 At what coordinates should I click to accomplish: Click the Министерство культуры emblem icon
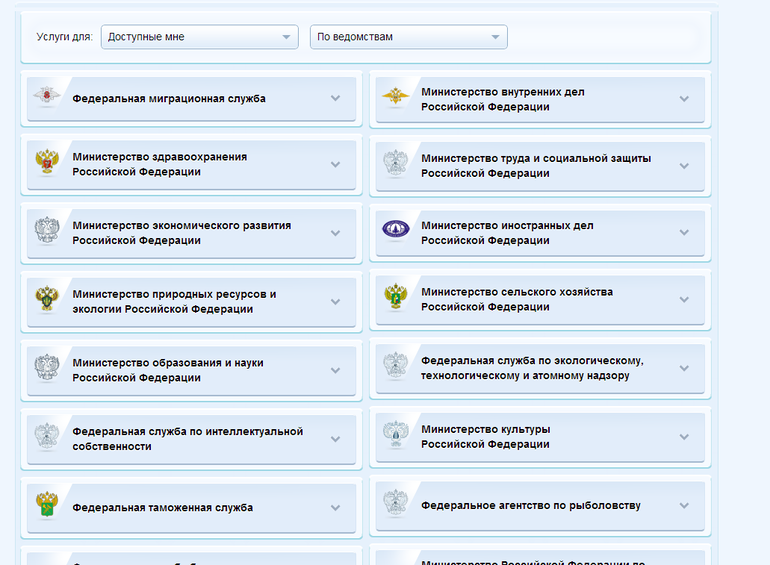pyautogui.click(x=396, y=435)
